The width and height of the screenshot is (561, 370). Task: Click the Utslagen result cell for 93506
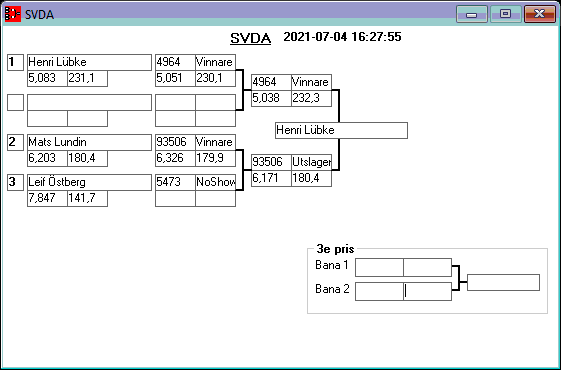(x=311, y=162)
